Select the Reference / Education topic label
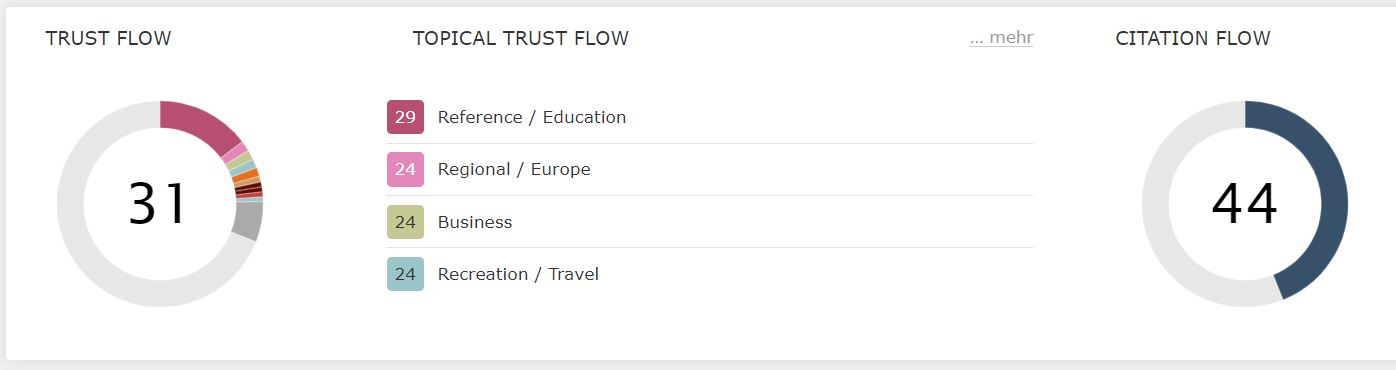This screenshot has width=1396, height=370. 532,117
